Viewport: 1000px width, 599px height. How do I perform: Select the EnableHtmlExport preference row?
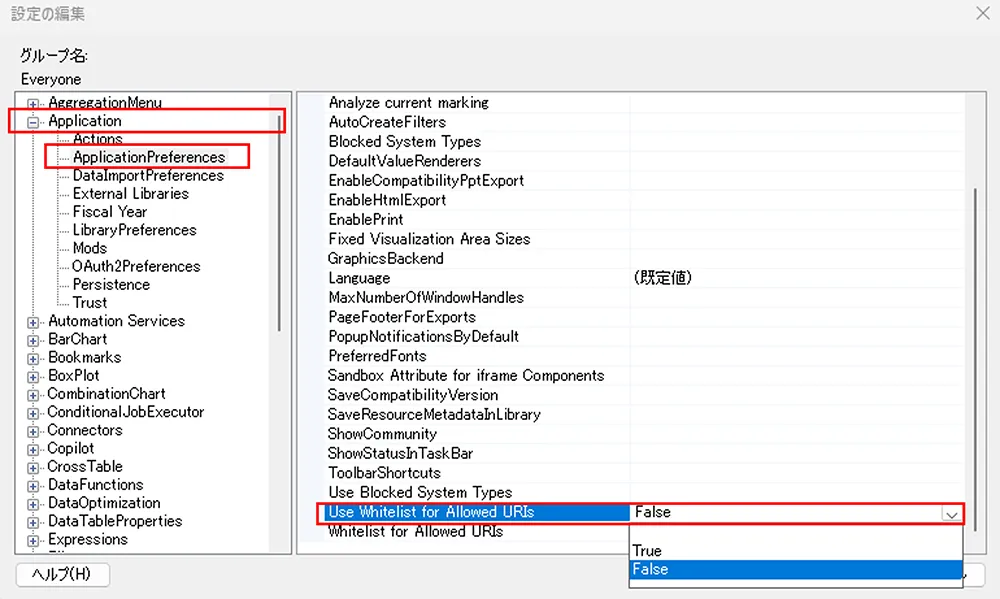pyautogui.click(x=387, y=200)
